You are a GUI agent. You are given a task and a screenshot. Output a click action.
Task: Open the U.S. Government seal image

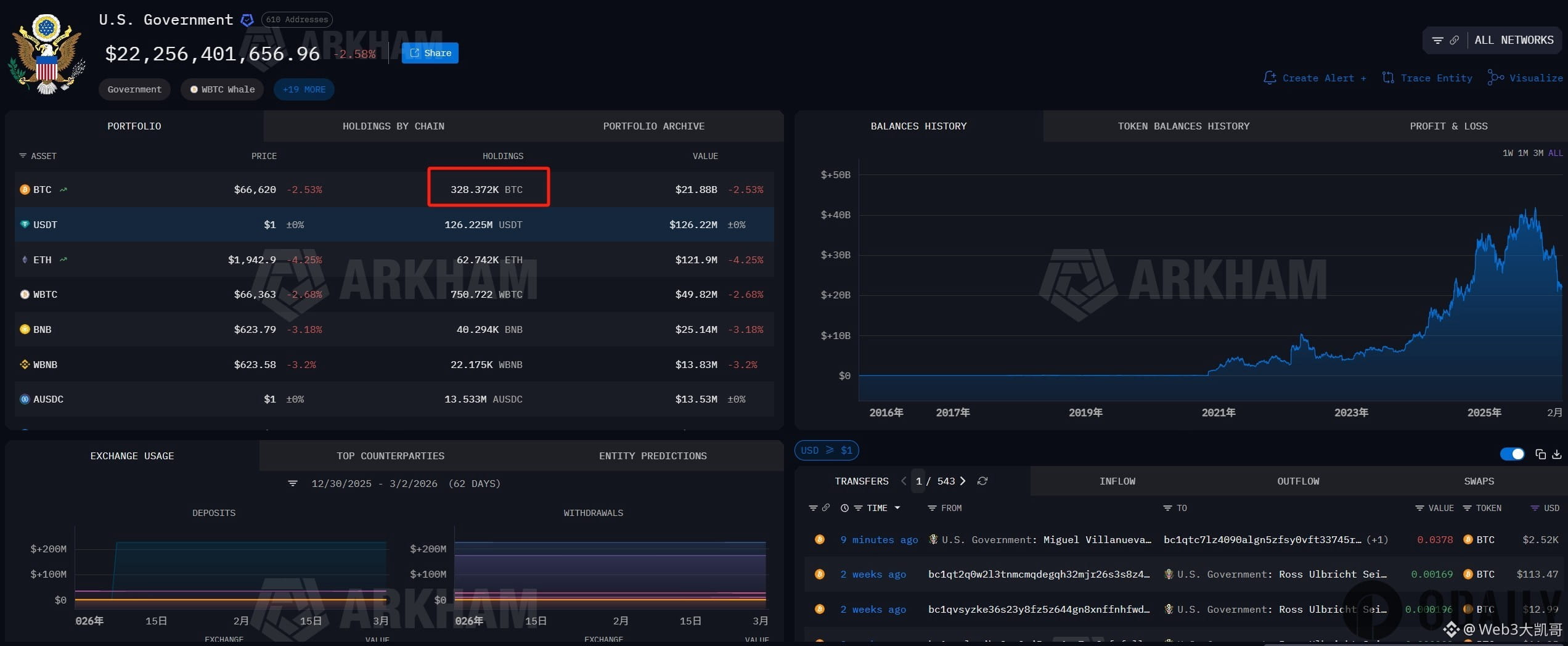tap(47, 54)
